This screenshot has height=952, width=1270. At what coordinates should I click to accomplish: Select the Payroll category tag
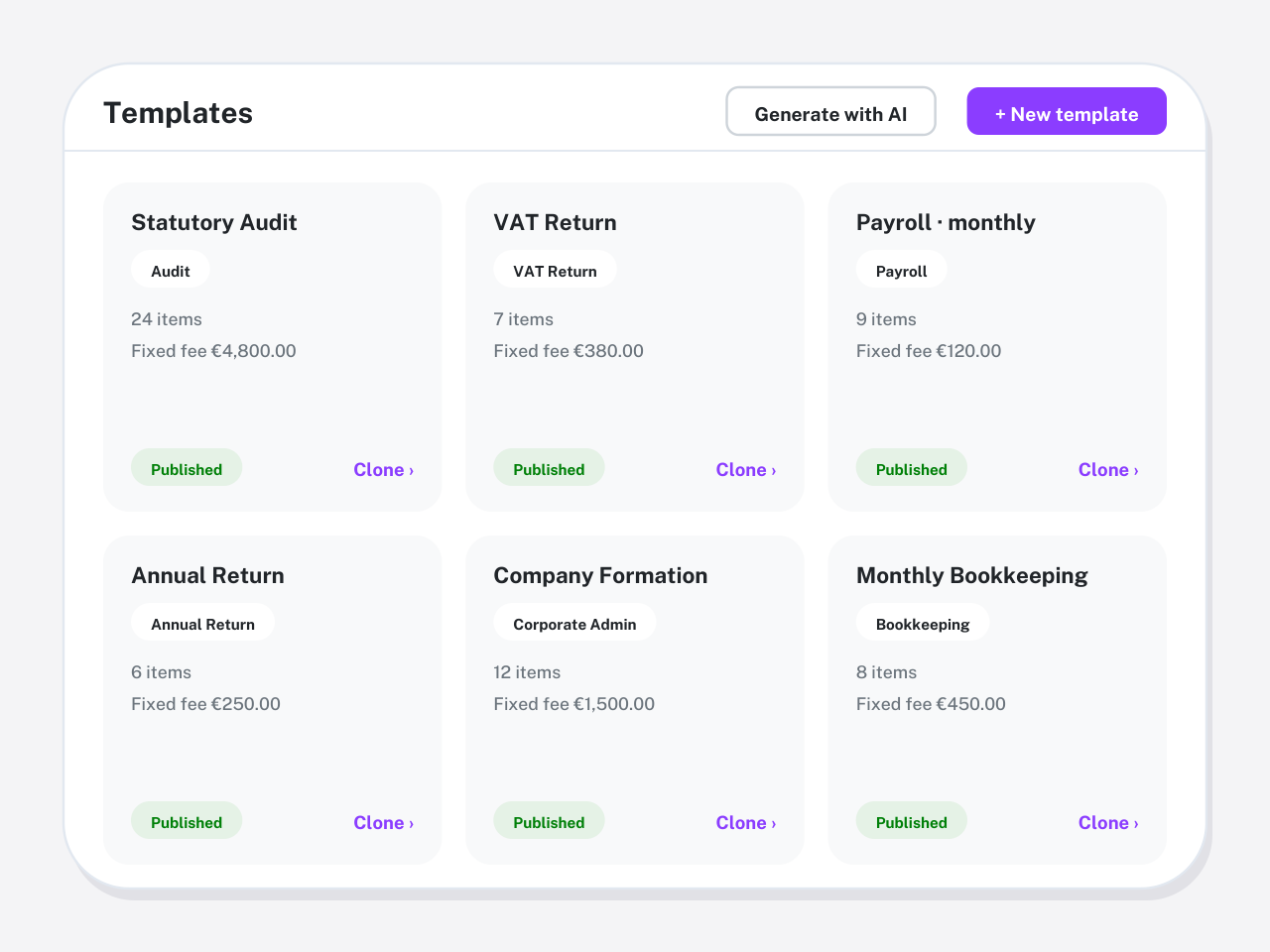point(902,270)
